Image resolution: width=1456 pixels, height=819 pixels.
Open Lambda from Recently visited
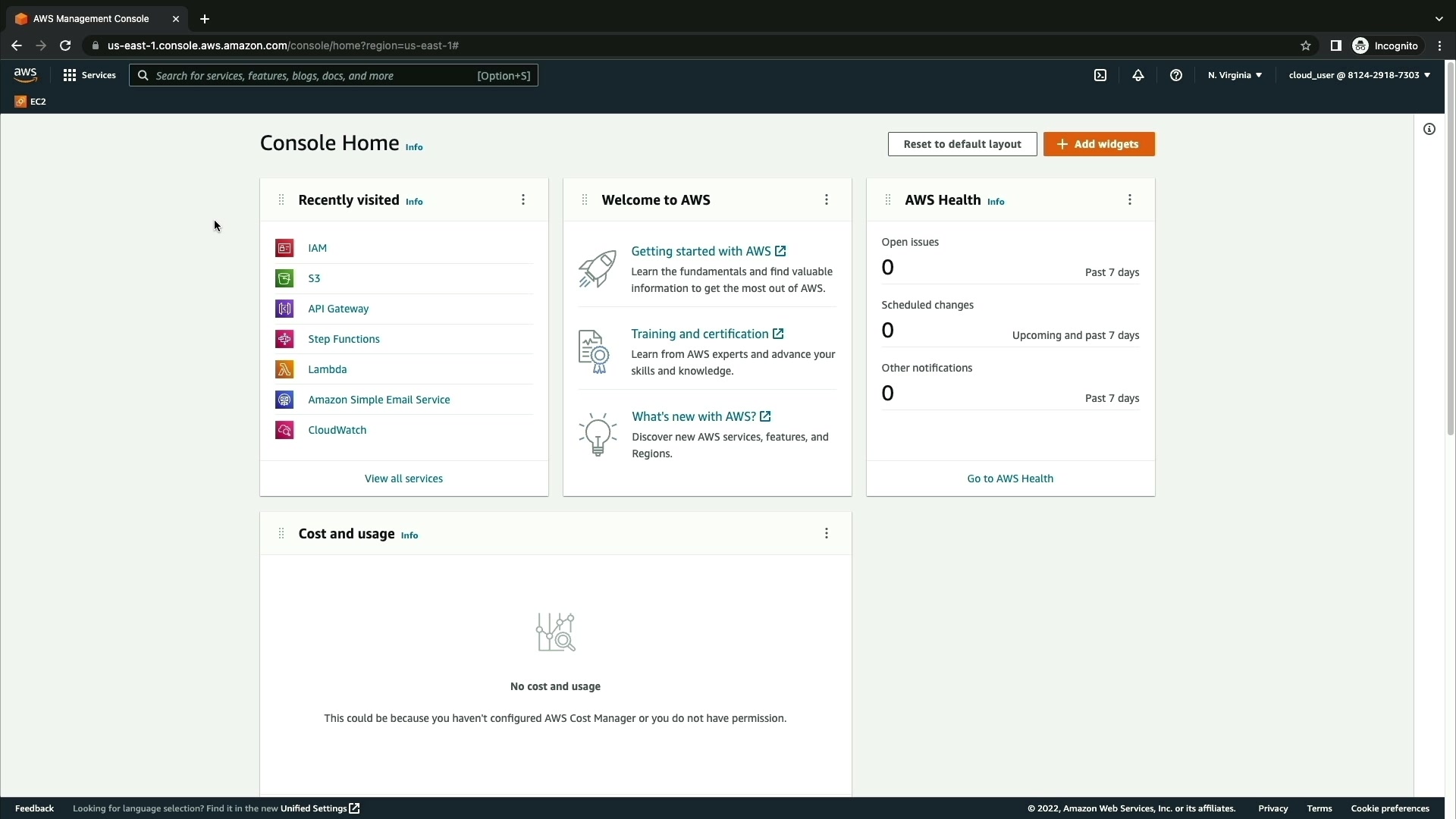[x=327, y=369]
